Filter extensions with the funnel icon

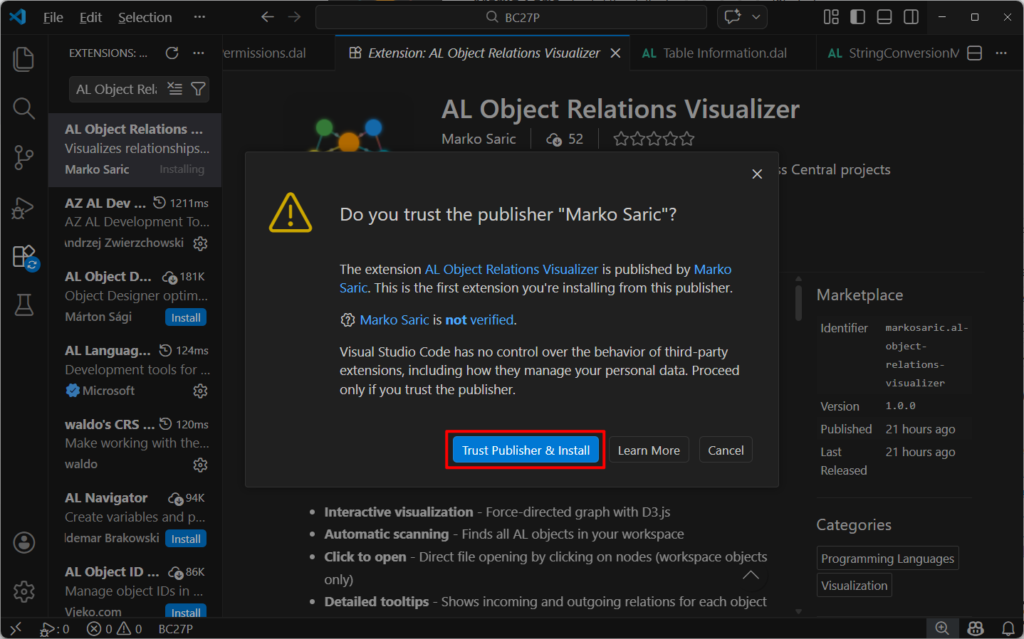tap(198, 89)
